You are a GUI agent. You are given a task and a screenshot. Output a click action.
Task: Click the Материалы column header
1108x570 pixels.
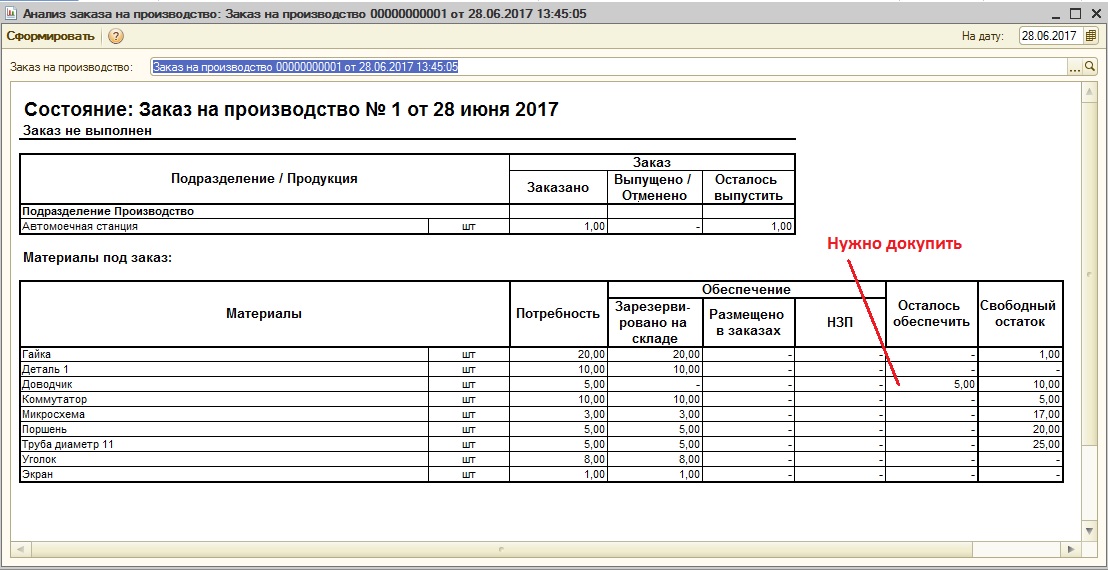coord(264,314)
